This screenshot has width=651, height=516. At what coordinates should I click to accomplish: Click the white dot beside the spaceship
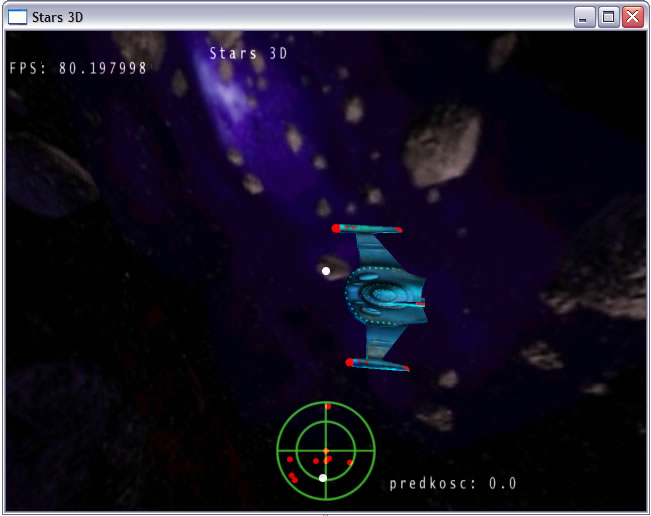tap(326, 271)
